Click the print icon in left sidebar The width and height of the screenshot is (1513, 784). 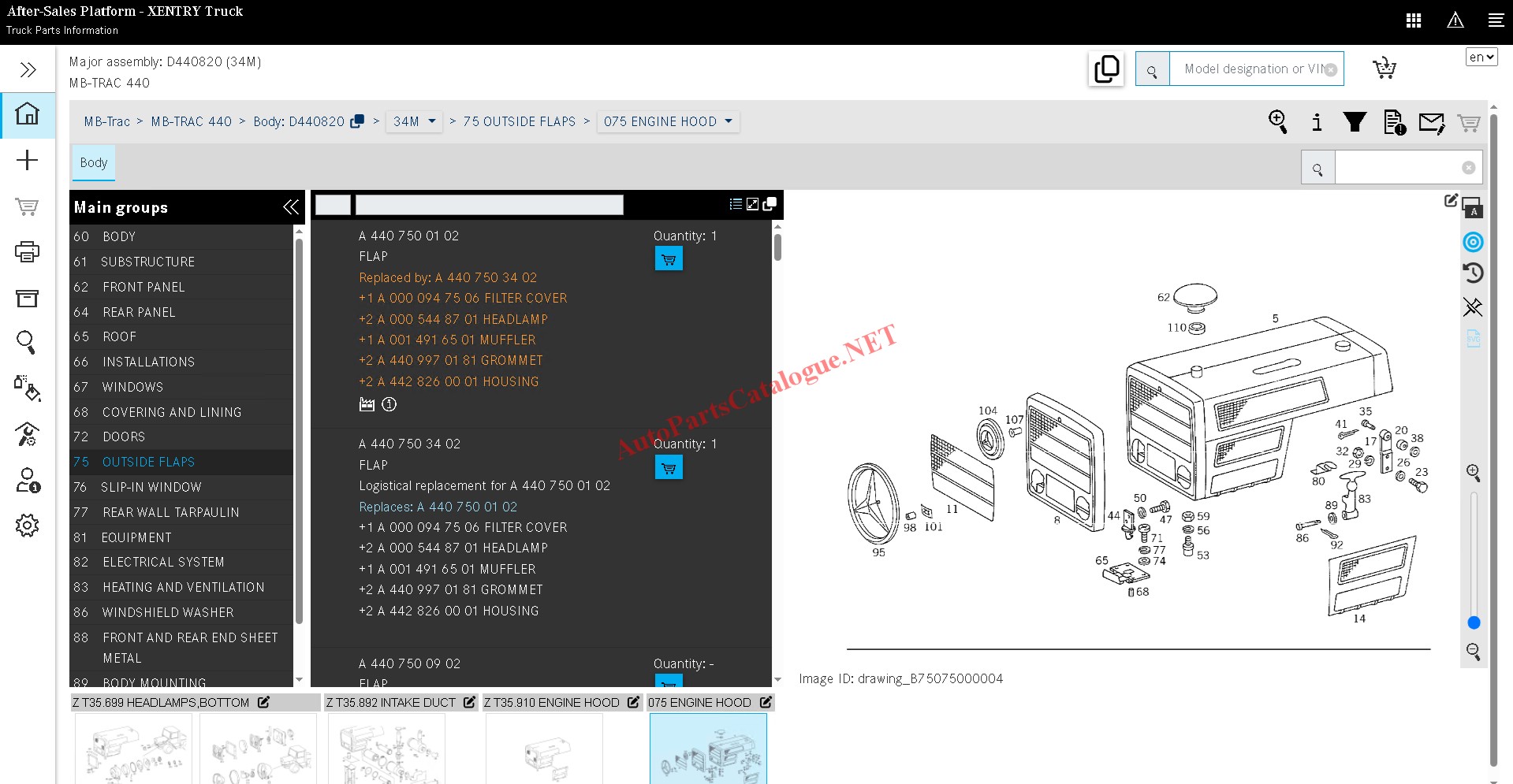pyautogui.click(x=27, y=252)
